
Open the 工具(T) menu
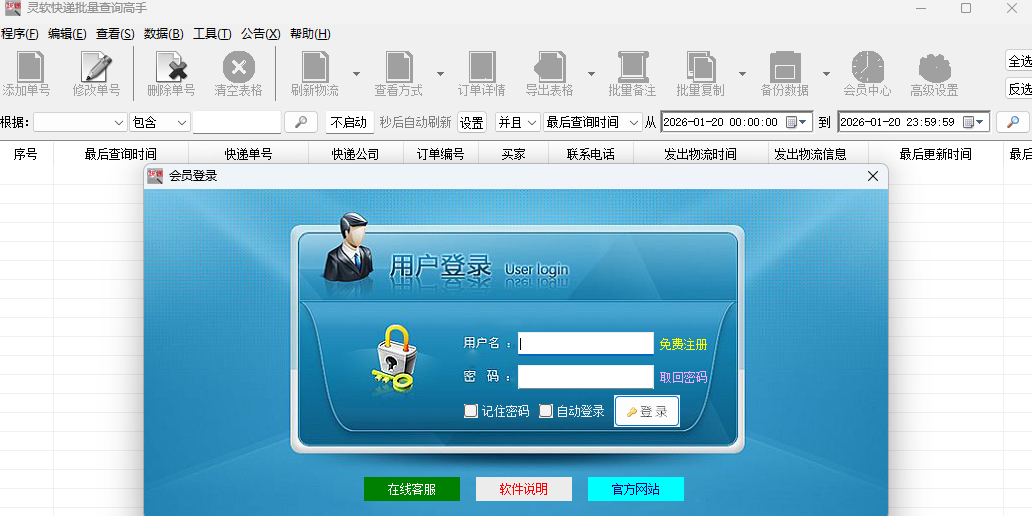click(211, 34)
